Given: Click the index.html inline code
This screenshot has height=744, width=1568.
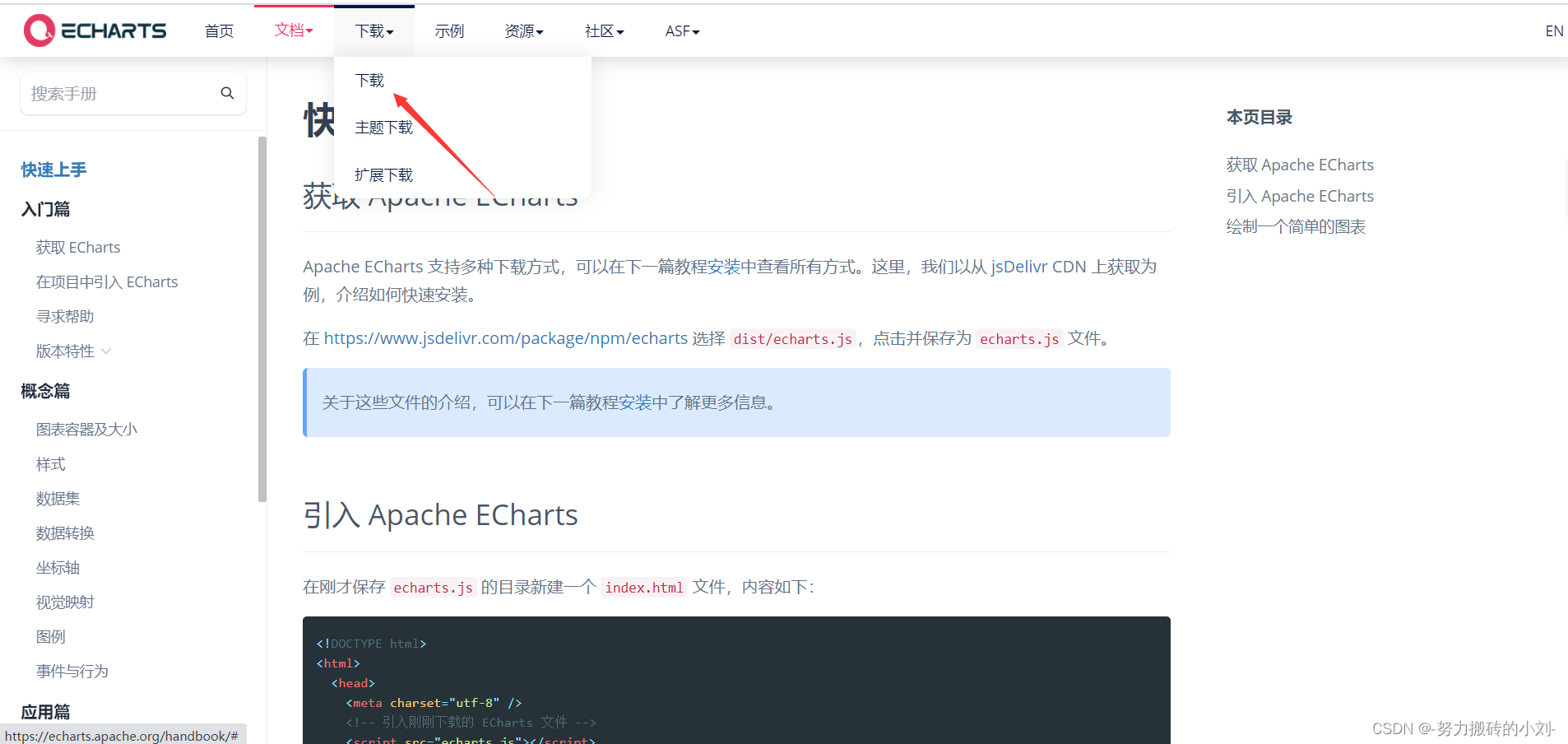Looking at the screenshot, I should [644, 588].
